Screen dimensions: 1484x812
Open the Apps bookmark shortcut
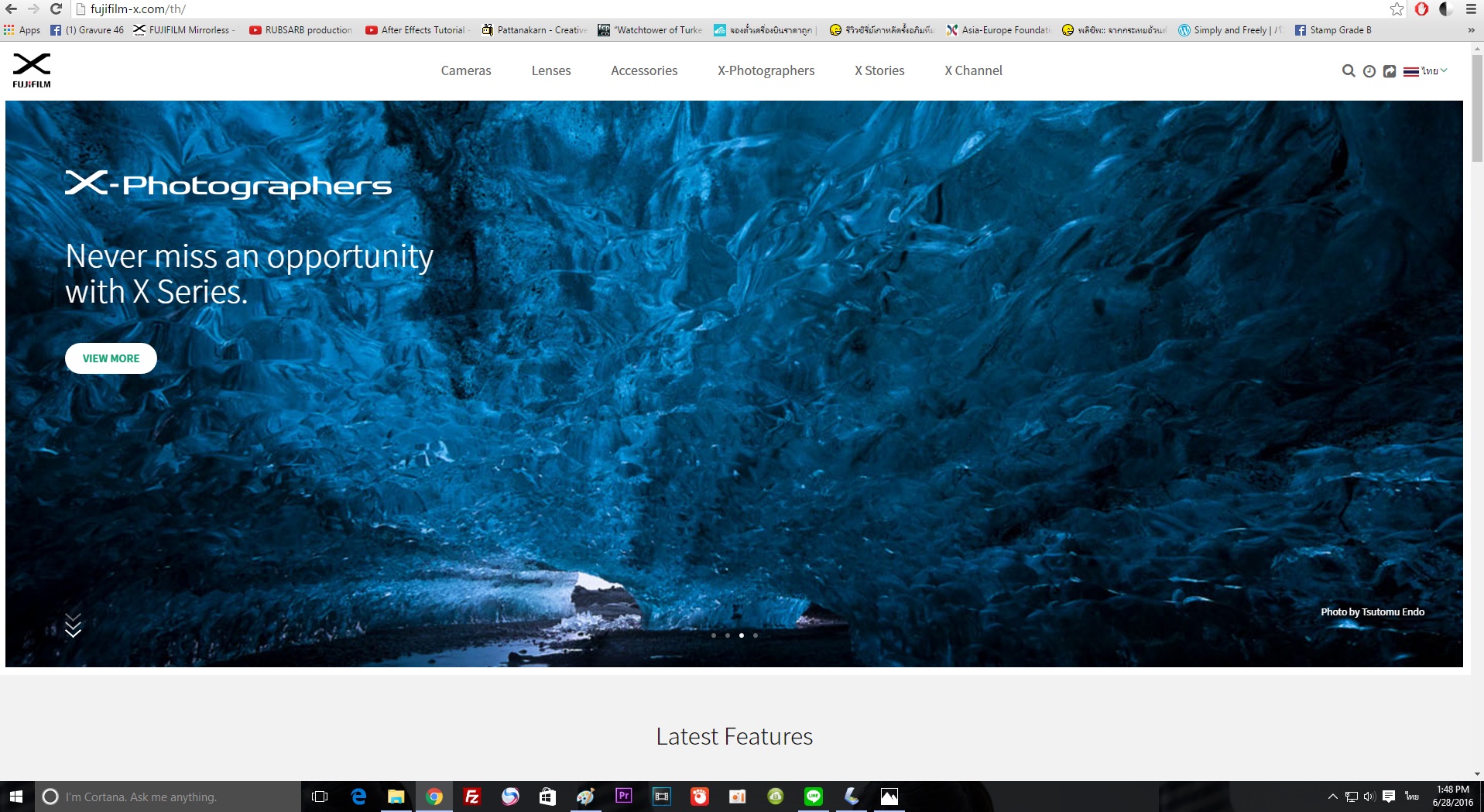22,30
